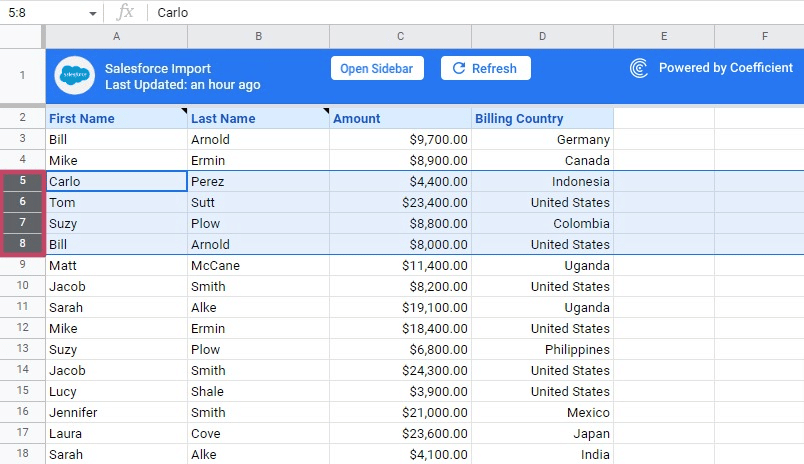
Task: Select the cell containing Matt
Action: point(116,266)
